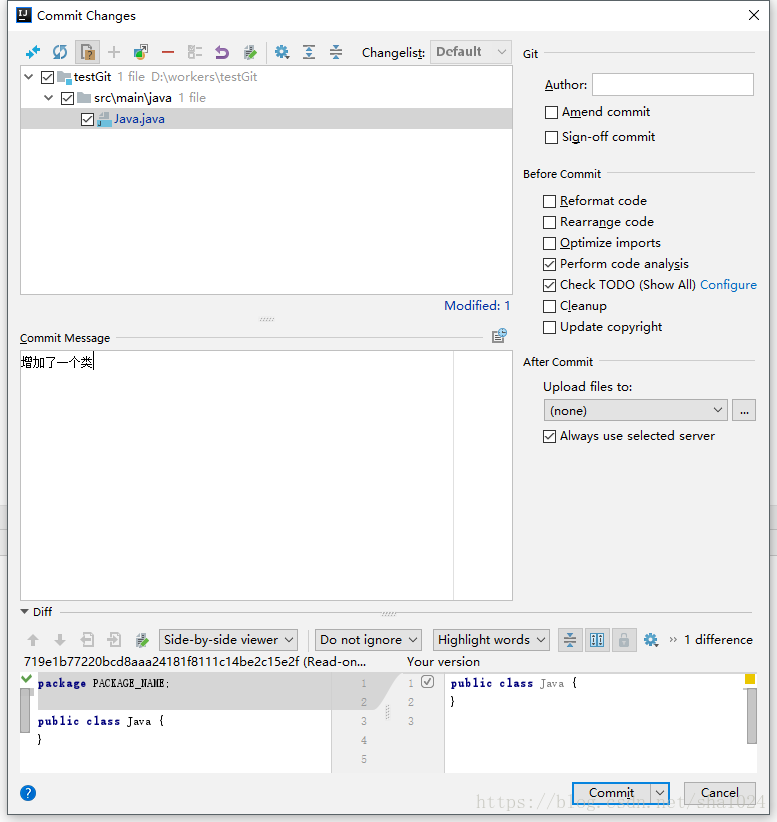Open the commit message history icon
Image resolution: width=777 pixels, height=822 pixels.
pyautogui.click(x=499, y=336)
